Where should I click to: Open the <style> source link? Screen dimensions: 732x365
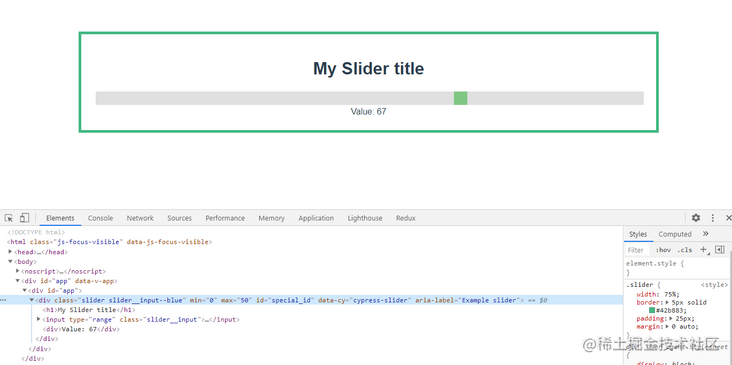point(714,284)
